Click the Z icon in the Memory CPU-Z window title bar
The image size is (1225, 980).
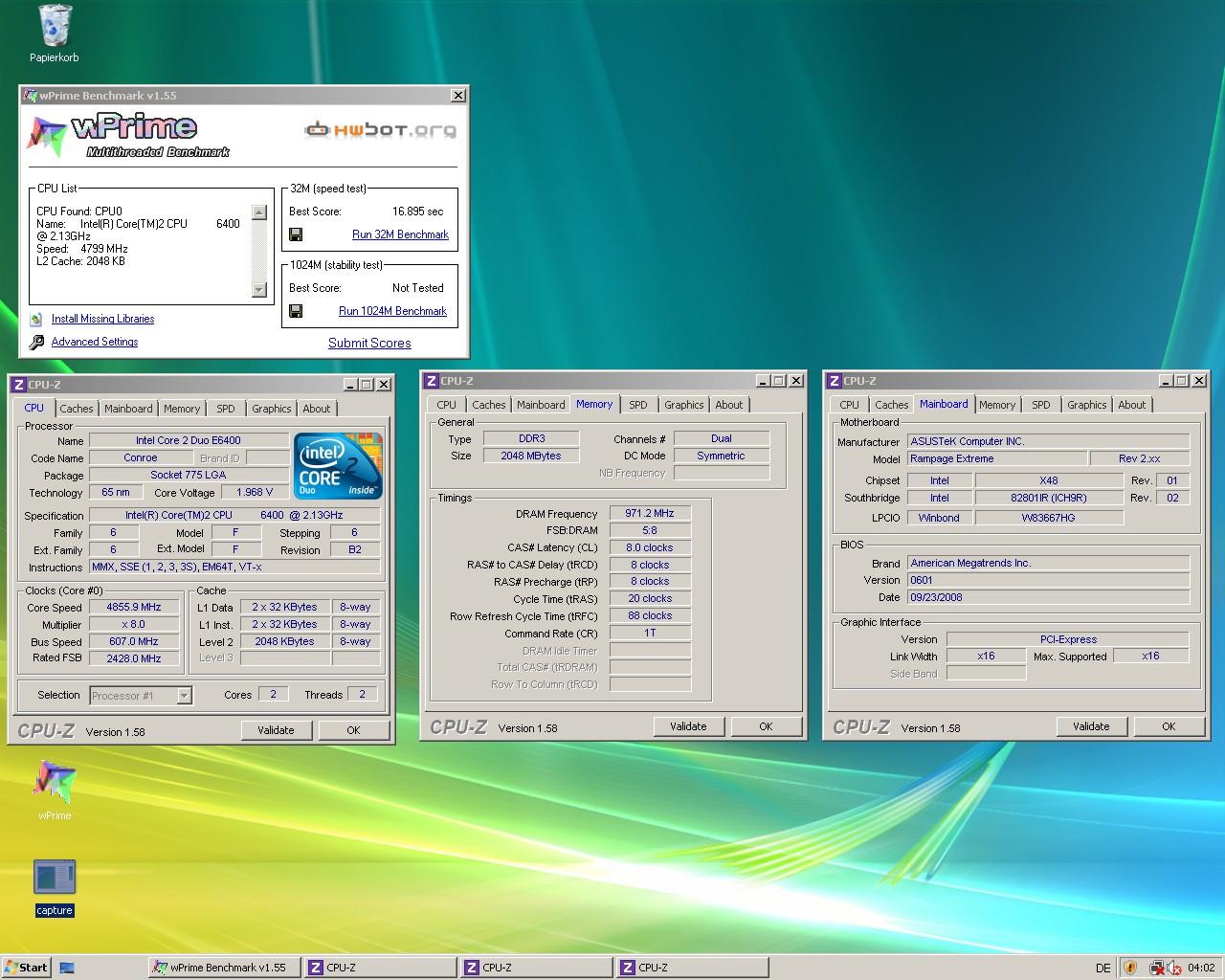[432, 381]
